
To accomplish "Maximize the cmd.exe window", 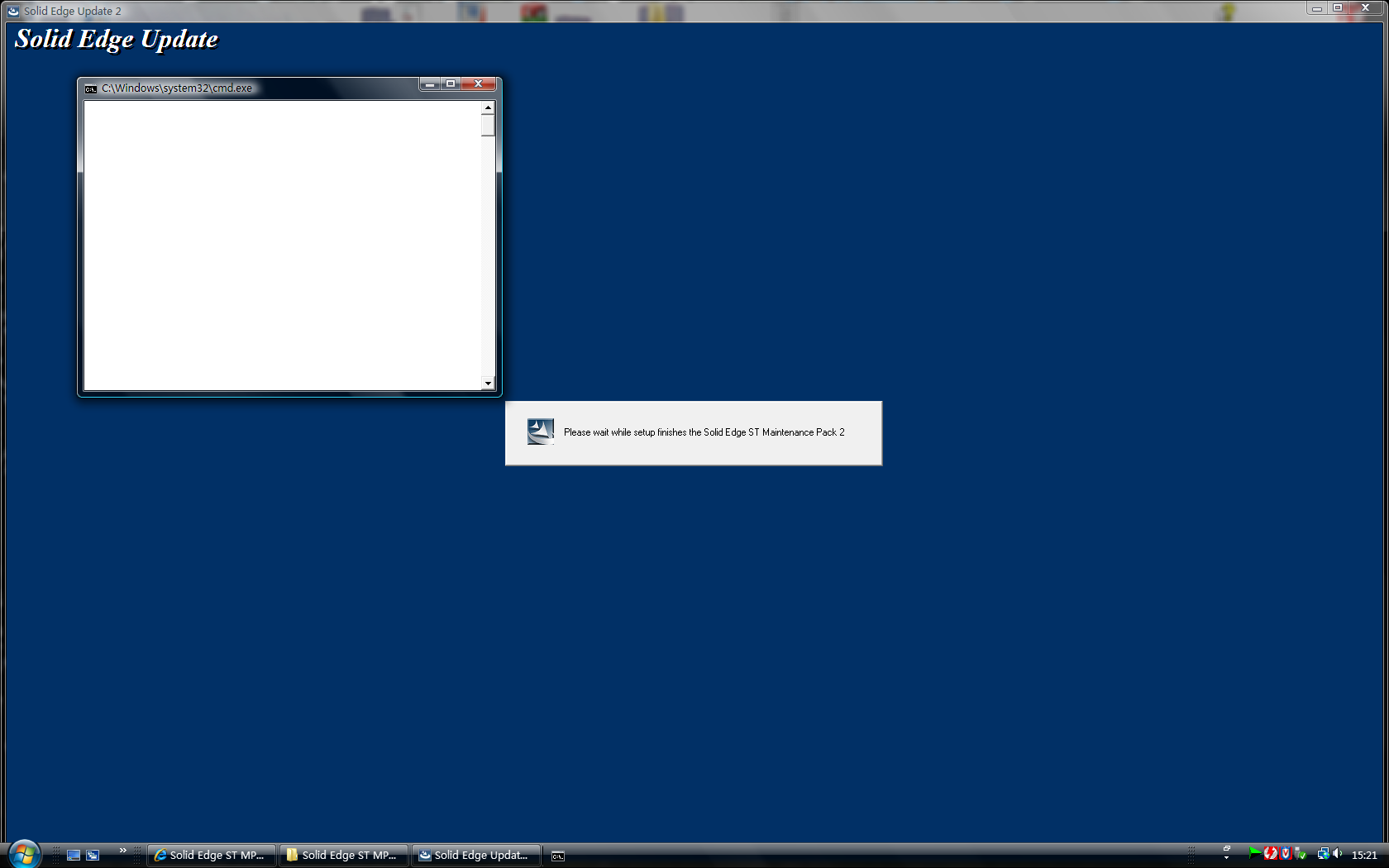I will pyautogui.click(x=451, y=83).
